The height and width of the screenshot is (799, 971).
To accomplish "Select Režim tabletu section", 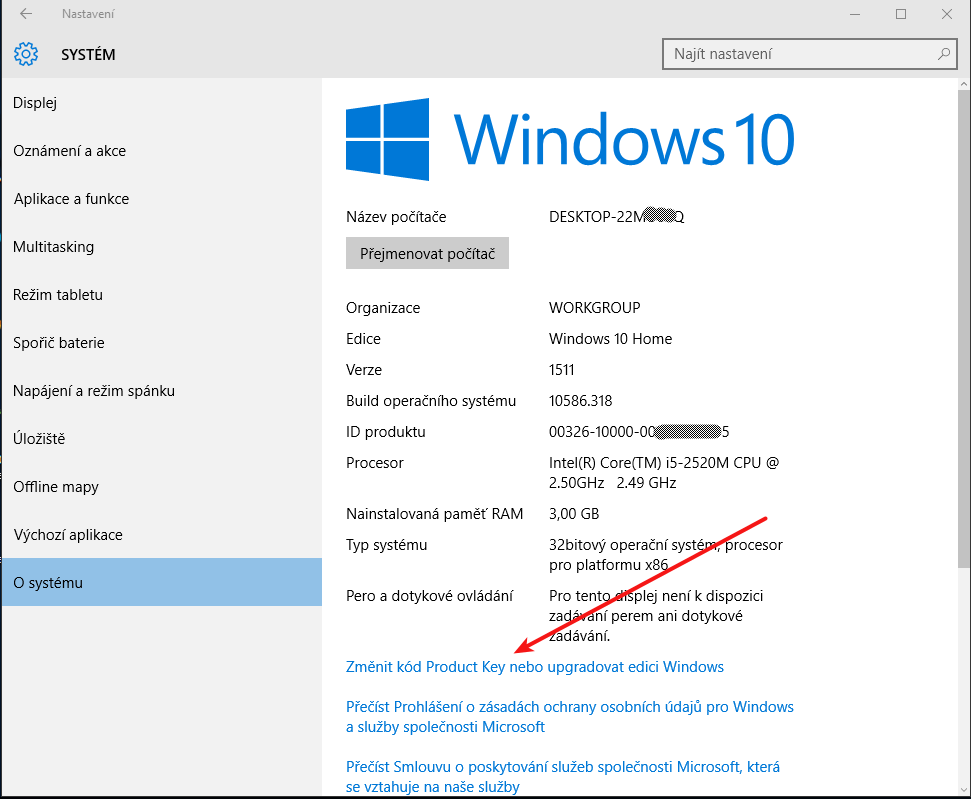I will pyautogui.click(x=58, y=295).
